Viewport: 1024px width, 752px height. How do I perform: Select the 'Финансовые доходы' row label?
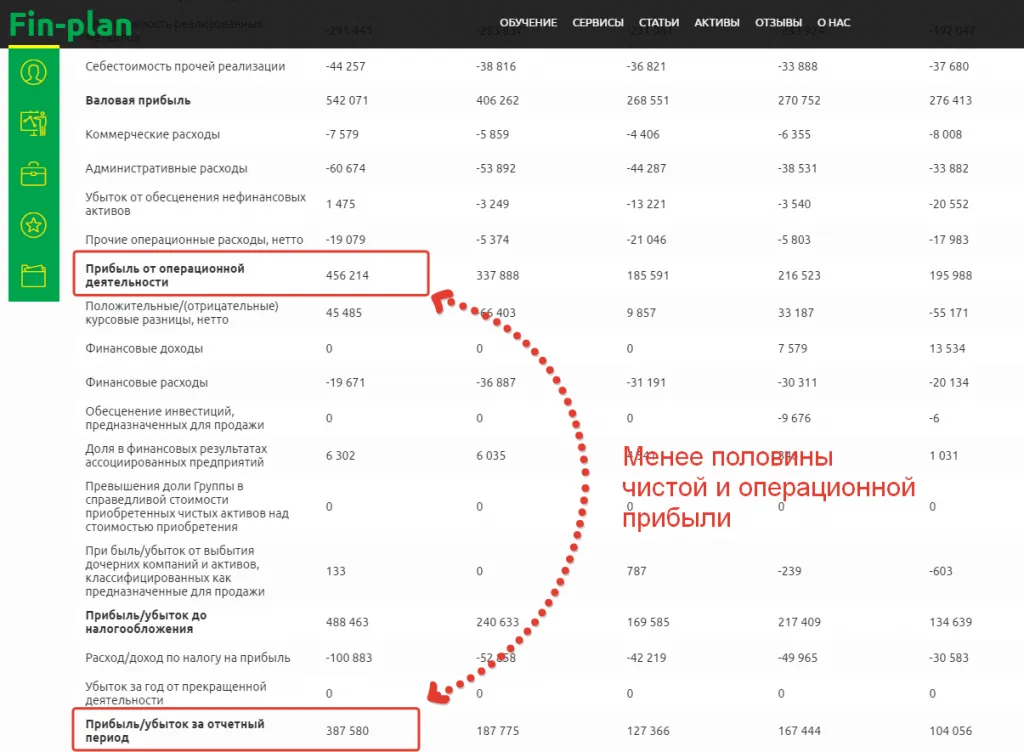144,349
